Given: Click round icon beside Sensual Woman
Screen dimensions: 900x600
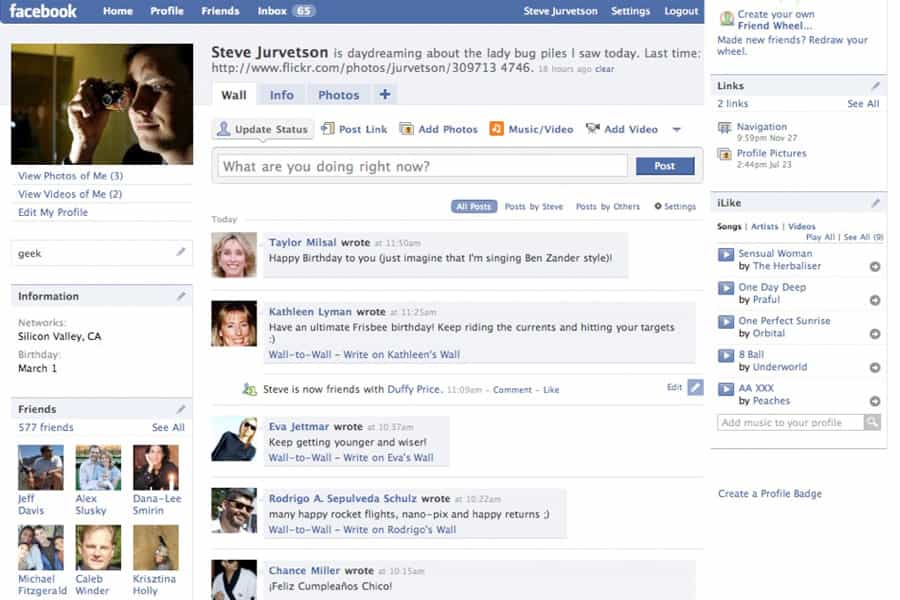Looking at the screenshot, I should pos(875,266).
